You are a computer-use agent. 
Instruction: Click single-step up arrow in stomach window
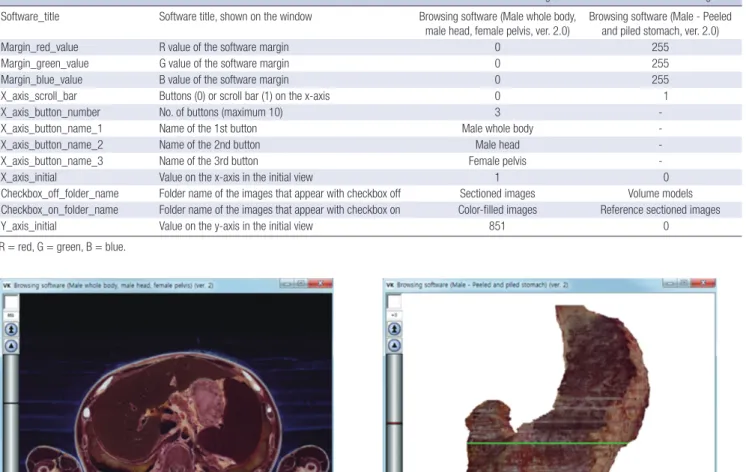click(x=394, y=345)
